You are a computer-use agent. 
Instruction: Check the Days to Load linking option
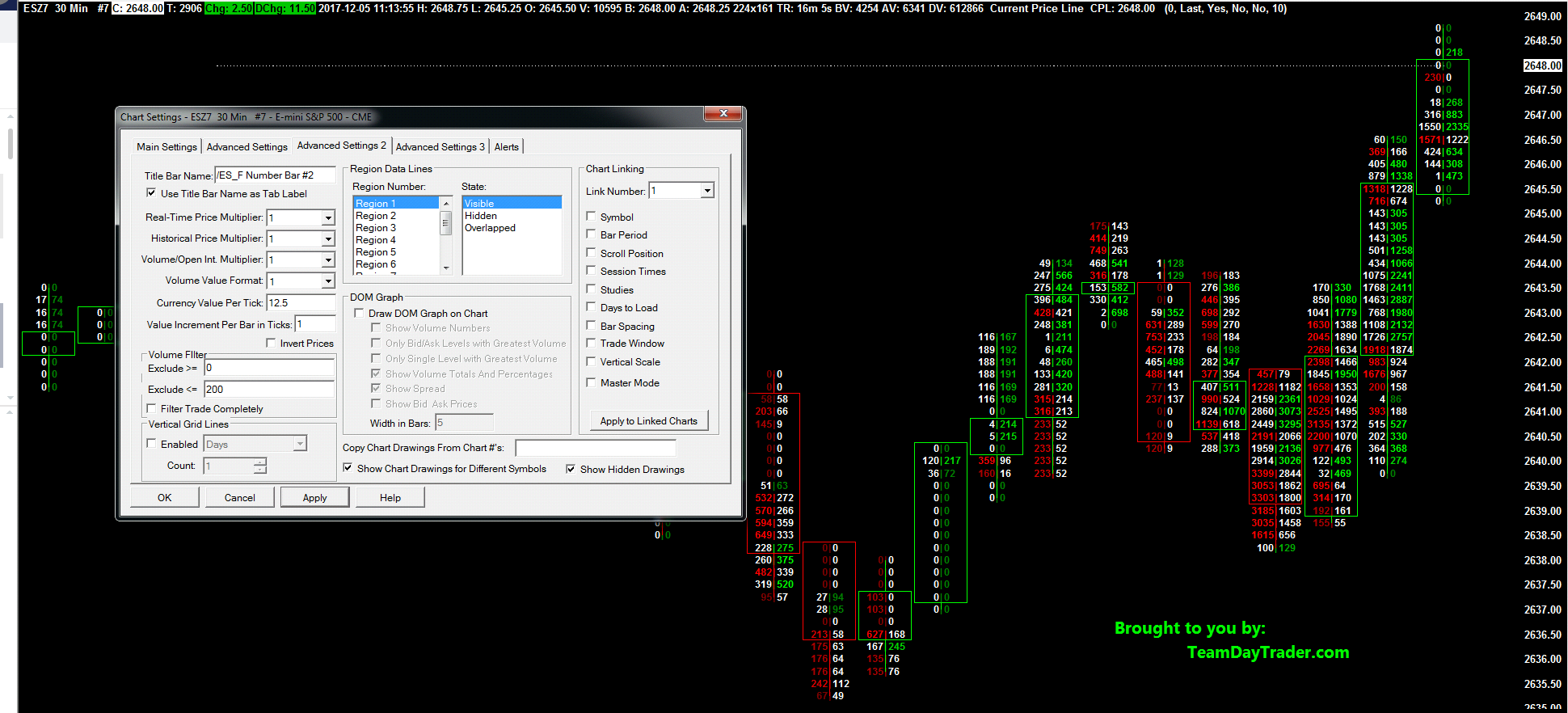(x=591, y=307)
